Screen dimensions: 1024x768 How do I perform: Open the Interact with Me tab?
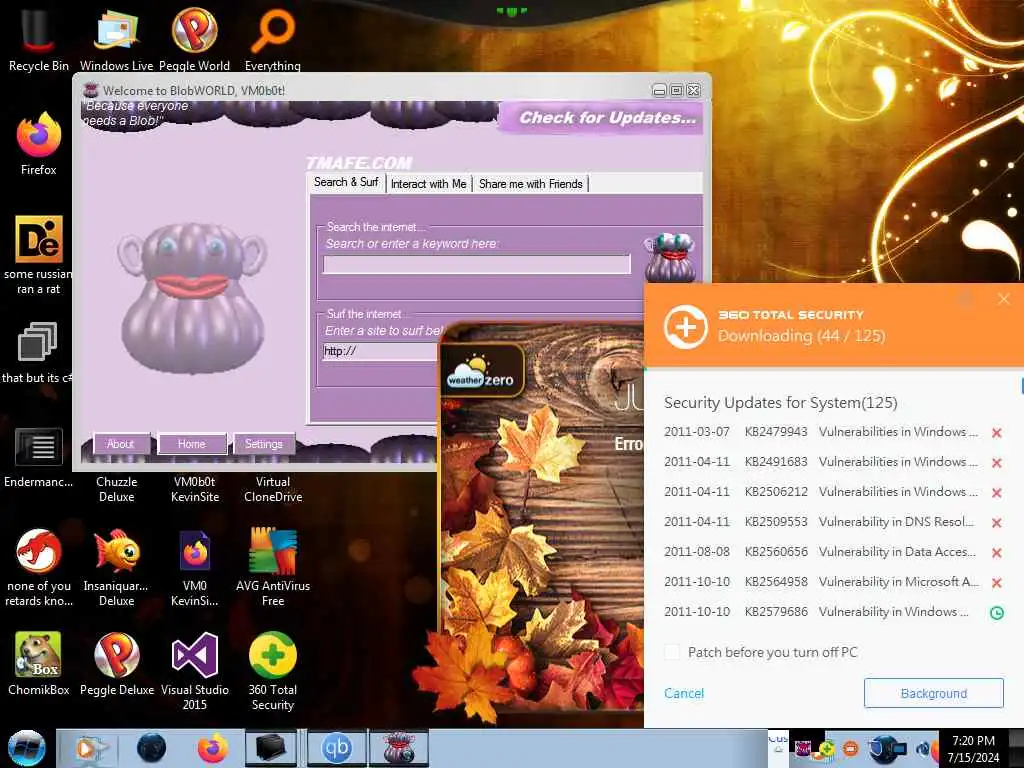[428, 184]
